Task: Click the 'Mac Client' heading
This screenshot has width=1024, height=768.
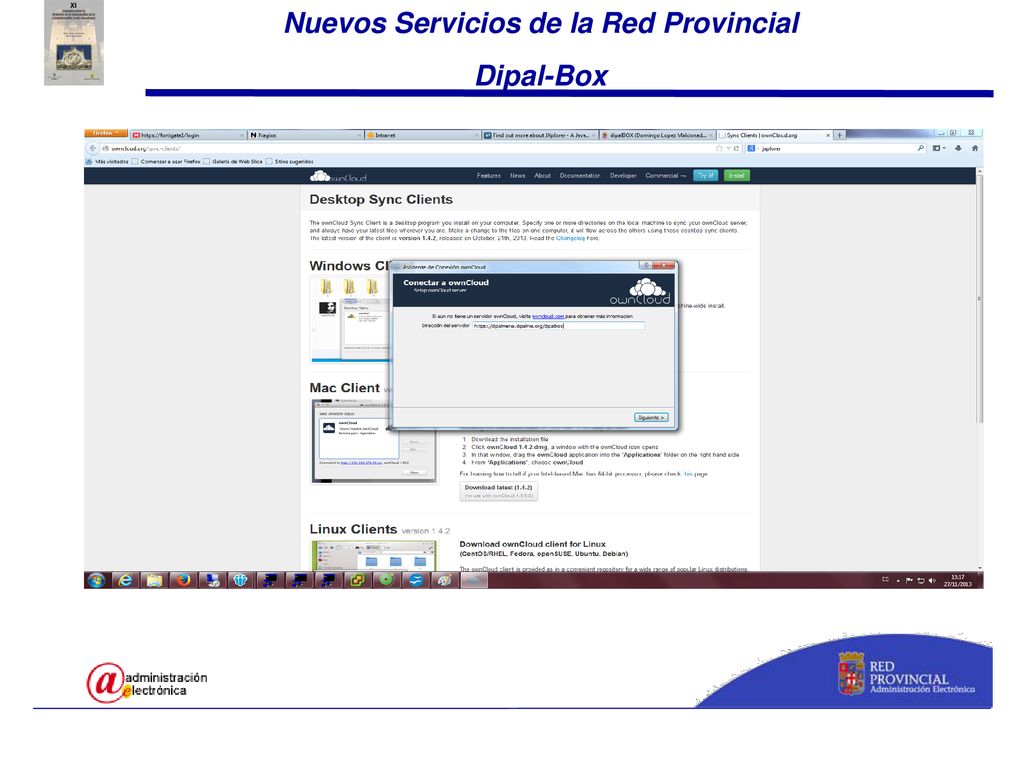Action: coord(344,388)
